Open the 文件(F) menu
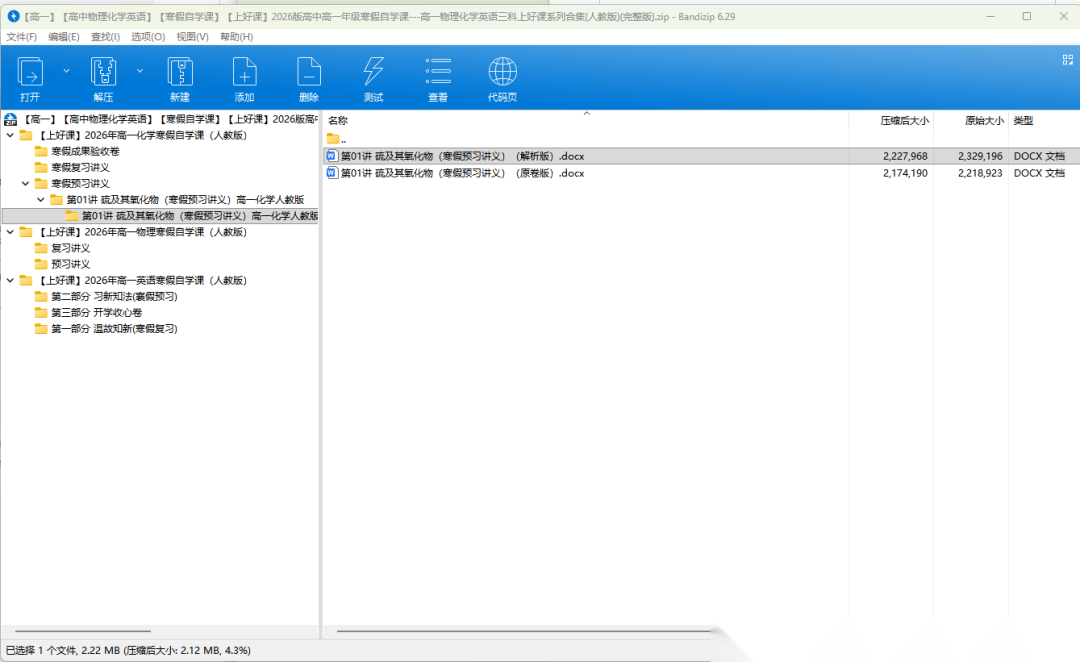The image size is (1080, 662). pos(21,37)
